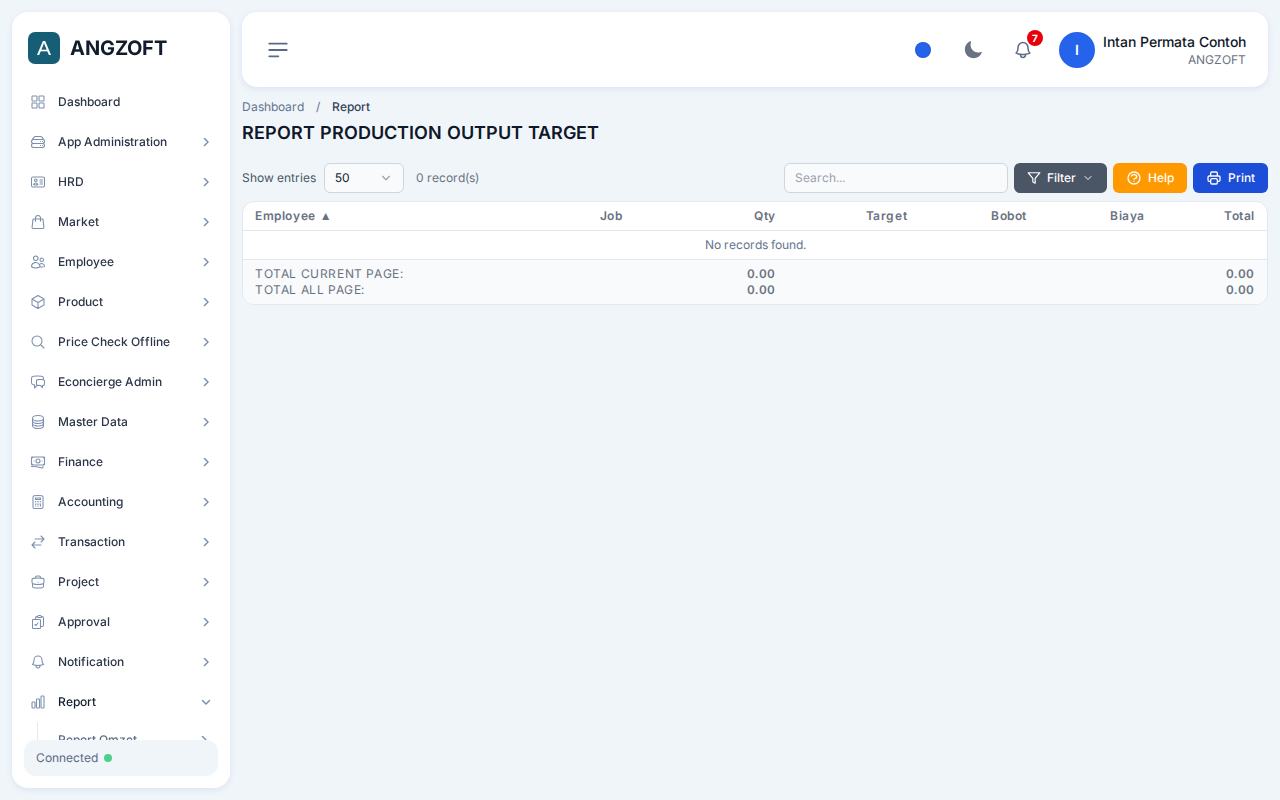This screenshot has width=1280, height=800.
Task: Expand the Employee menu chevron
Action: click(x=206, y=262)
